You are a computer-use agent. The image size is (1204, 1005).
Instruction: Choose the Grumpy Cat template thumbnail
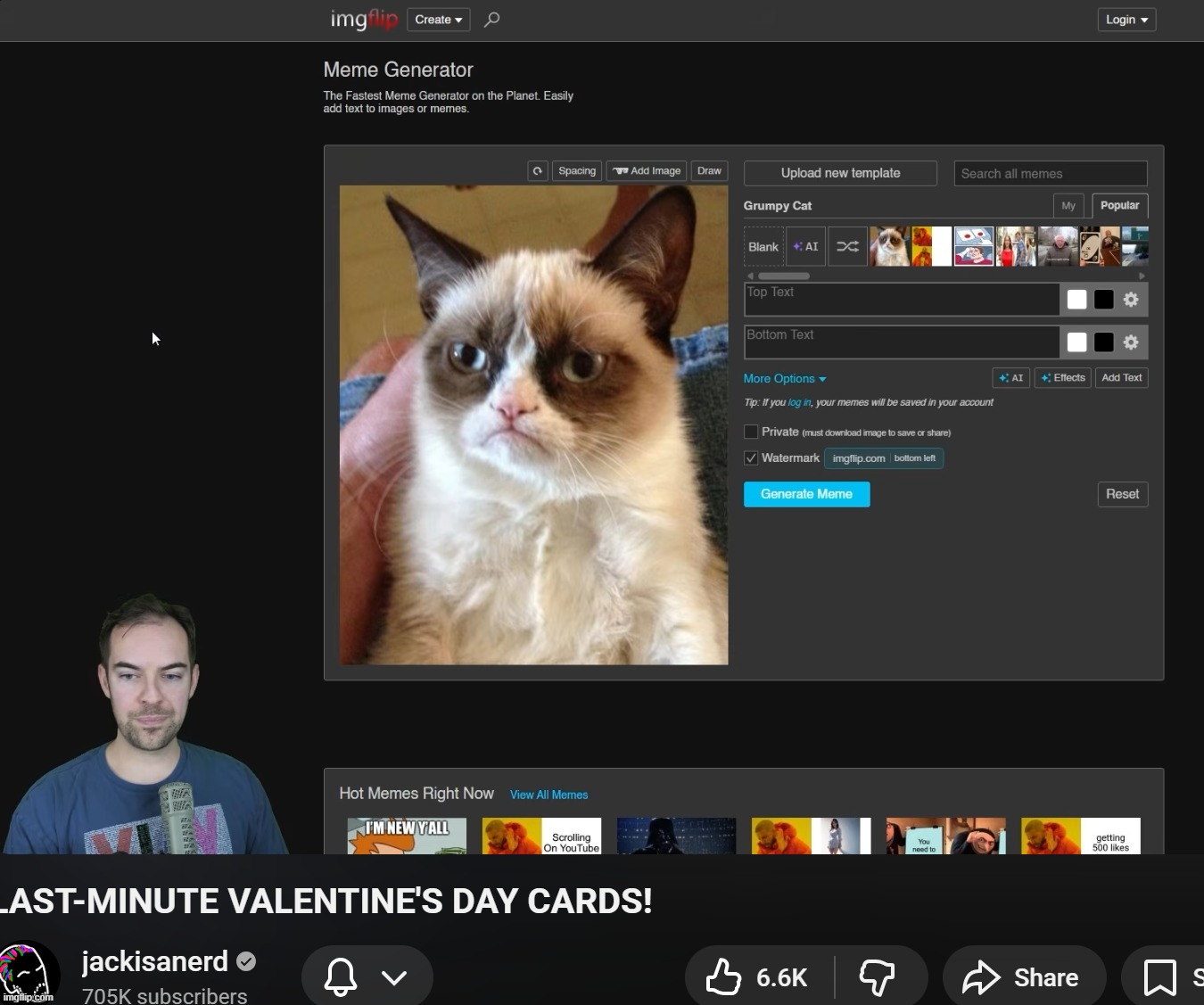click(x=890, y=246)
